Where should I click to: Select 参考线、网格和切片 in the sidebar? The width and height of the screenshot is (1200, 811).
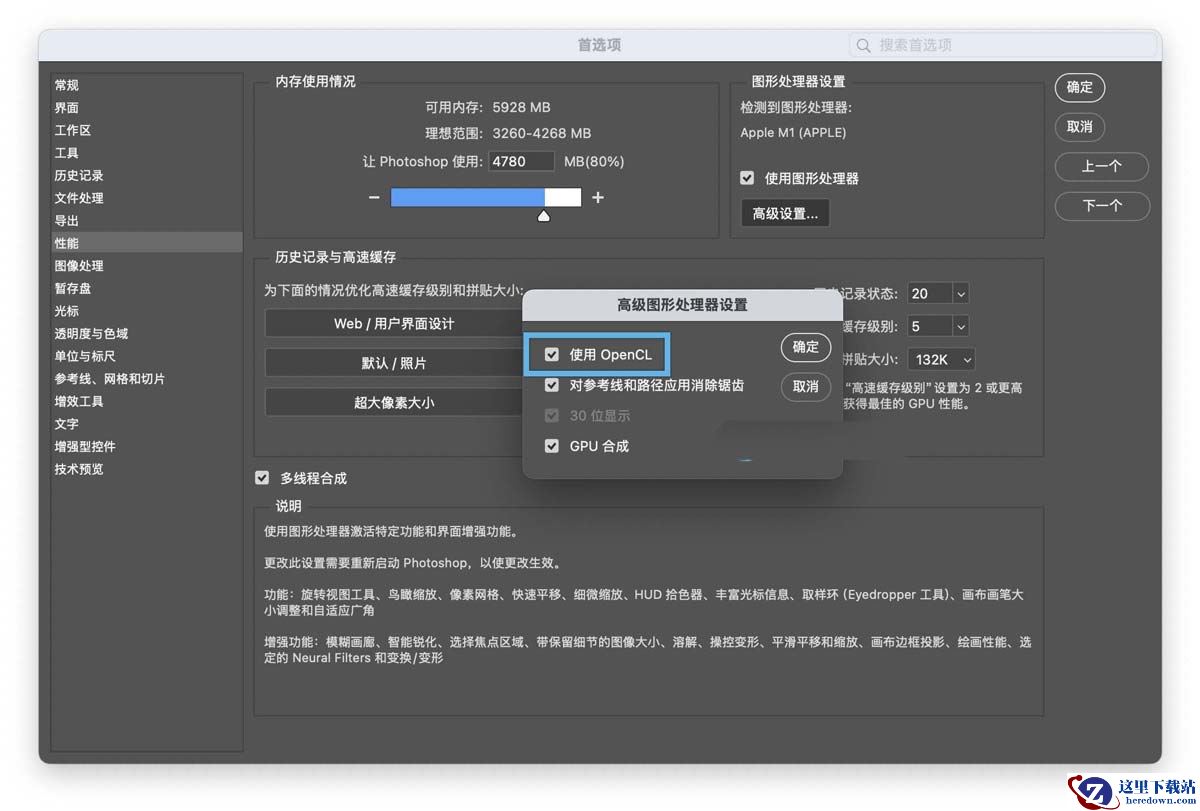point(110,379)
